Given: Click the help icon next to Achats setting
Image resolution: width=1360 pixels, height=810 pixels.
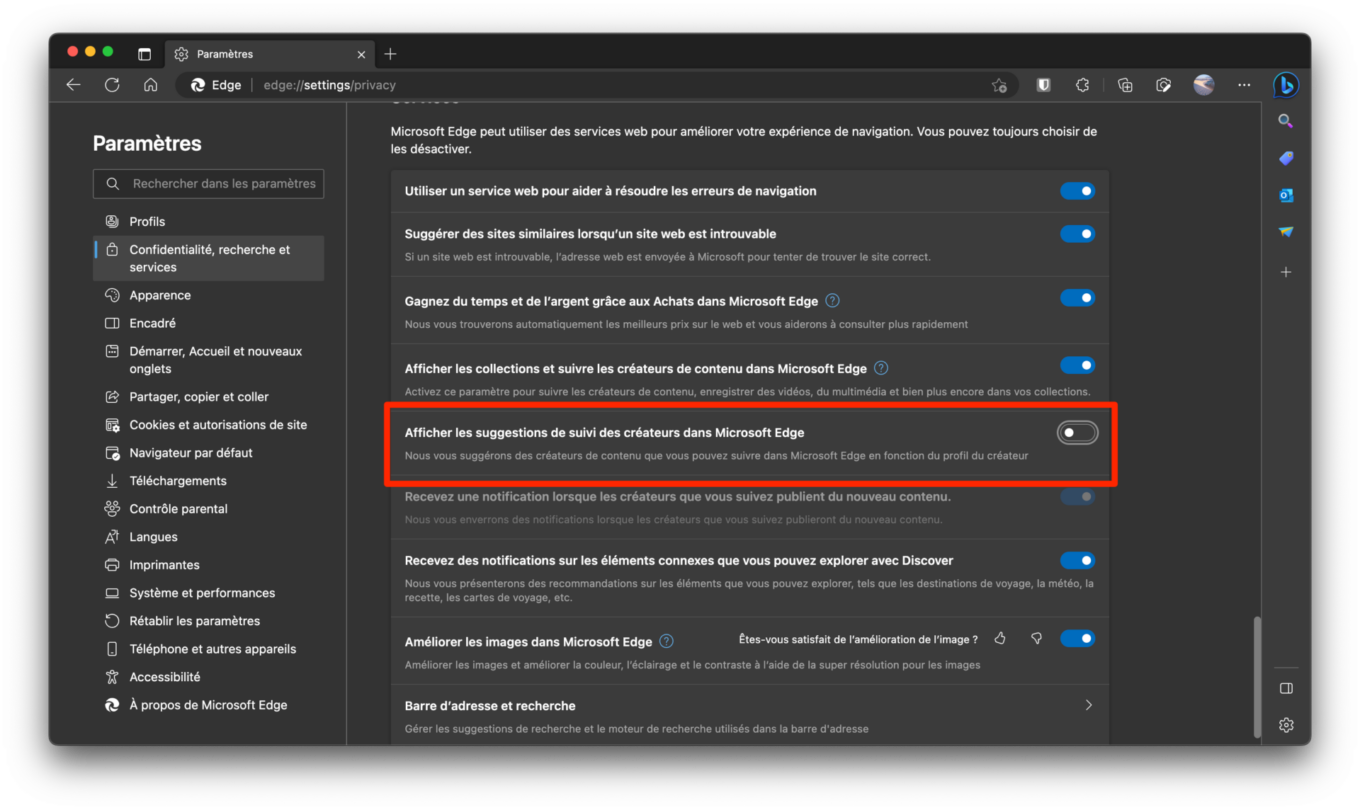Looking at the screenshot, I should pyautogui.click(x=832, y=300).
